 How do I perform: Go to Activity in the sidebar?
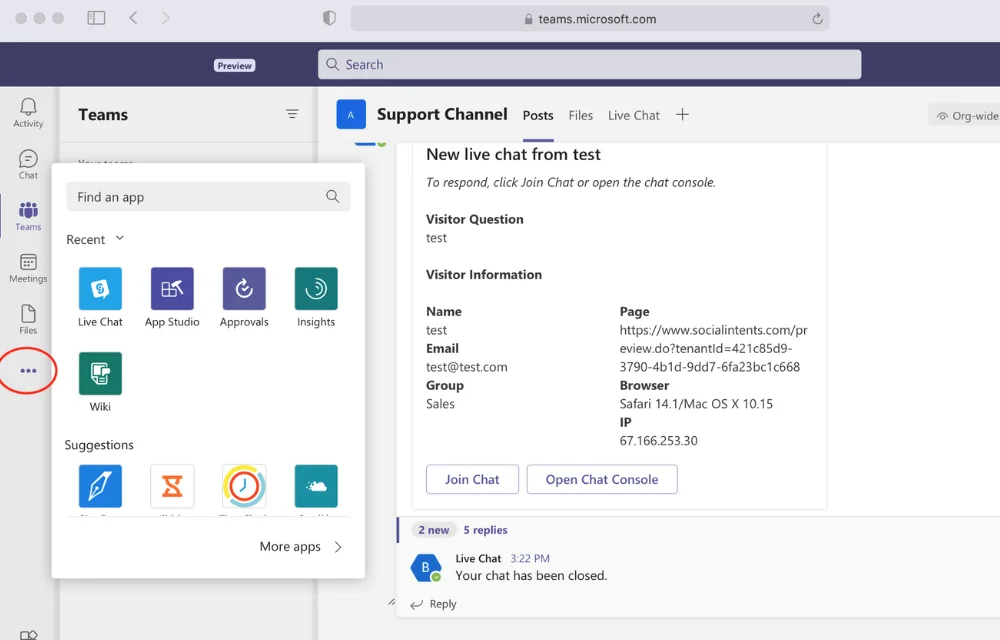pyautogui.click(x=28, y=112)
